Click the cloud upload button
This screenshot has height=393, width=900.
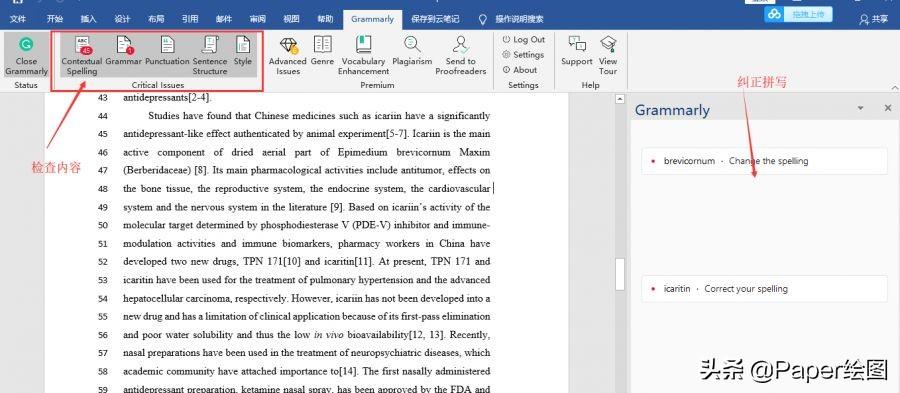[x=798, y=14]
